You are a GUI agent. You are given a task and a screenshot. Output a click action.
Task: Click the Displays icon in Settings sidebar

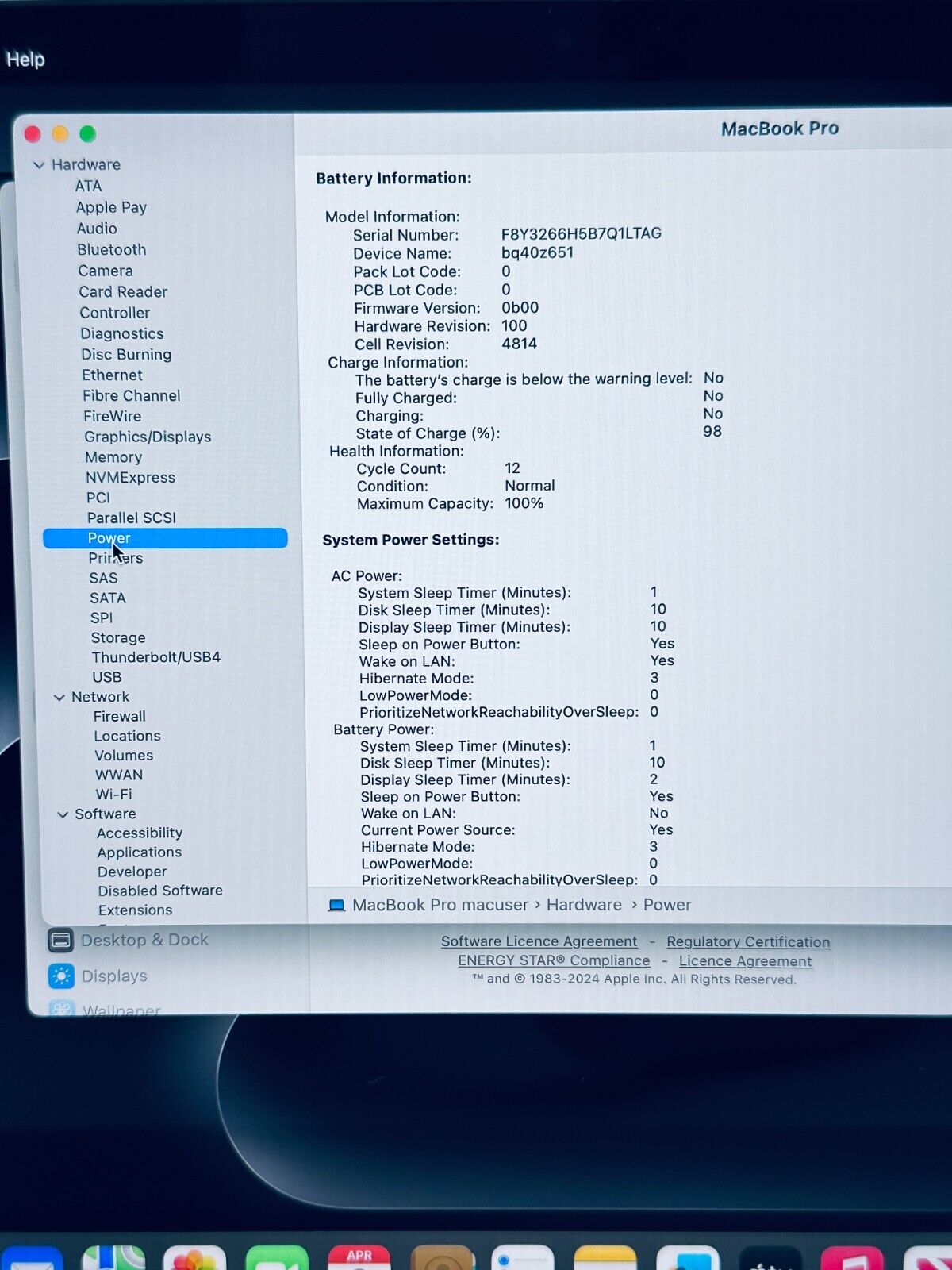61,976
